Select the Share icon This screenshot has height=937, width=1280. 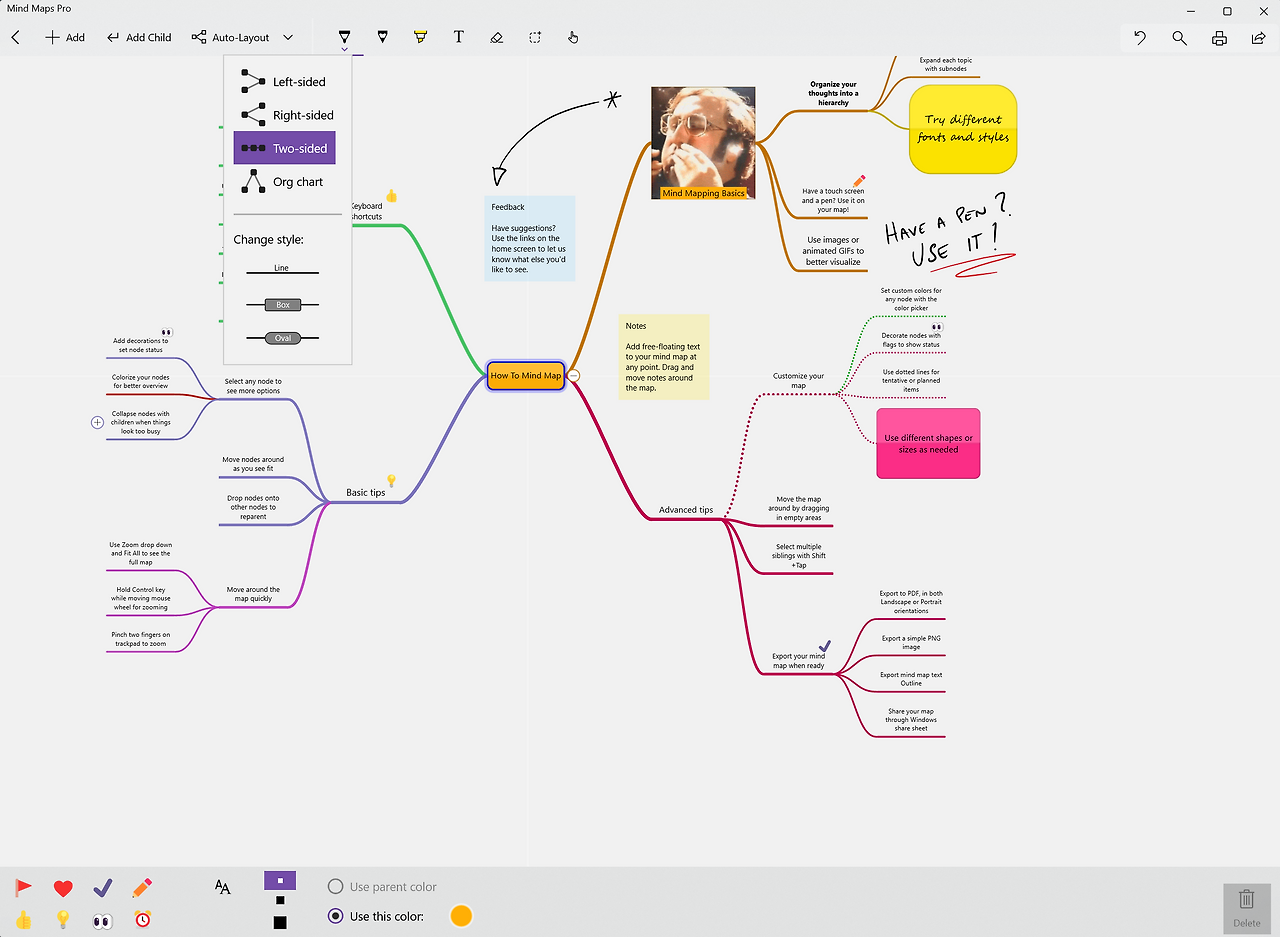(x=1258, y=37)
